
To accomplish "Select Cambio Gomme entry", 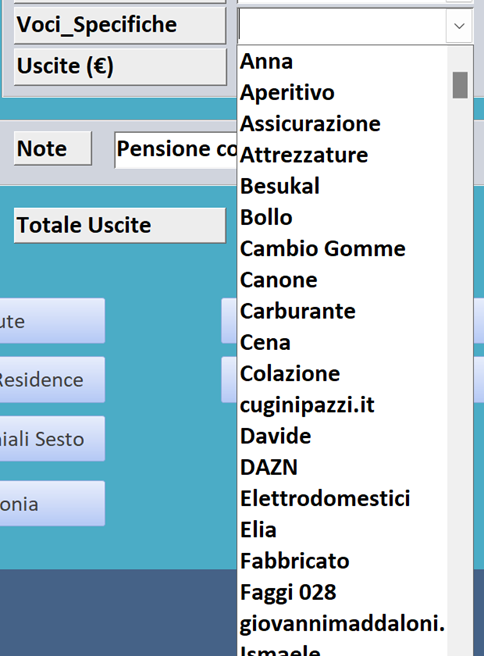I will 342,249.
